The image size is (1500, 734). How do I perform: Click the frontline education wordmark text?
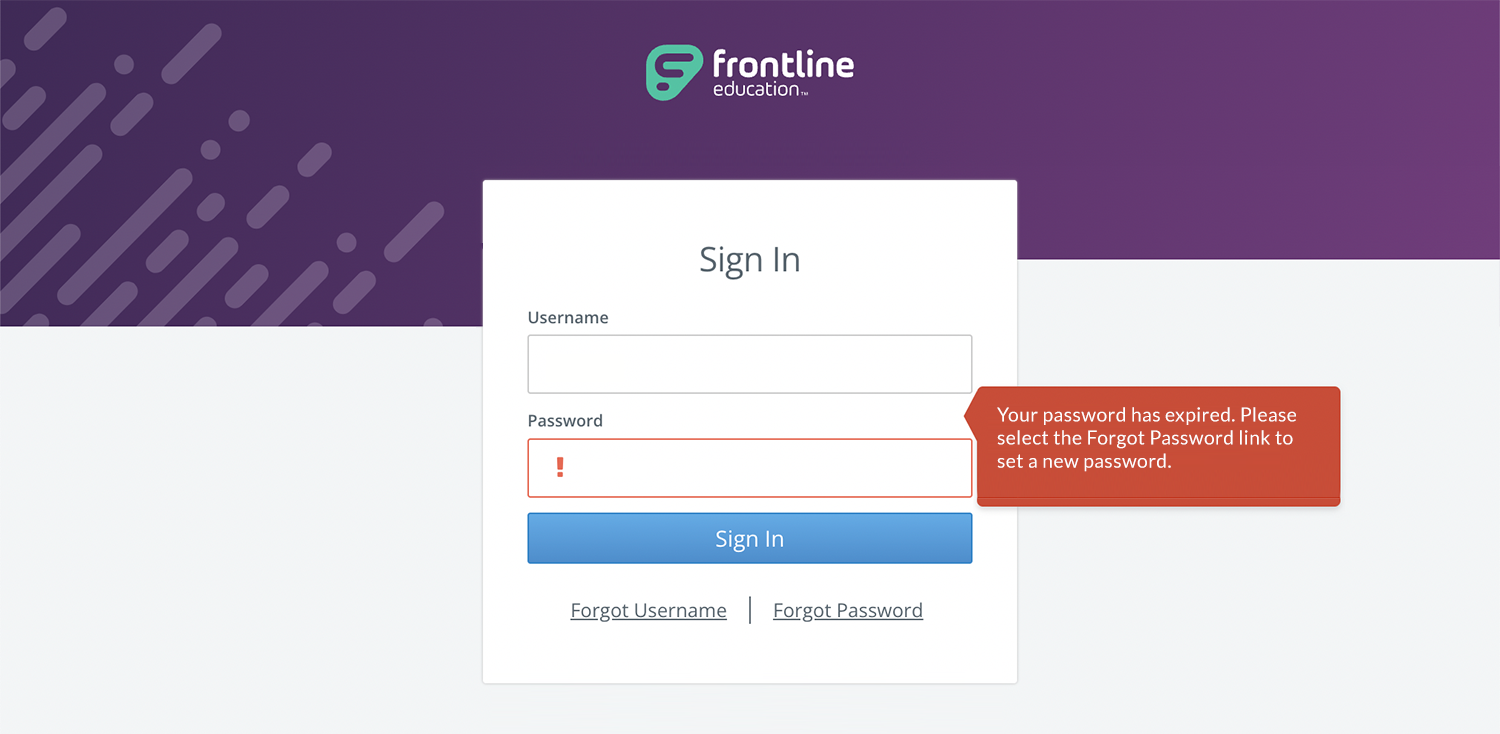pos(782,66)
